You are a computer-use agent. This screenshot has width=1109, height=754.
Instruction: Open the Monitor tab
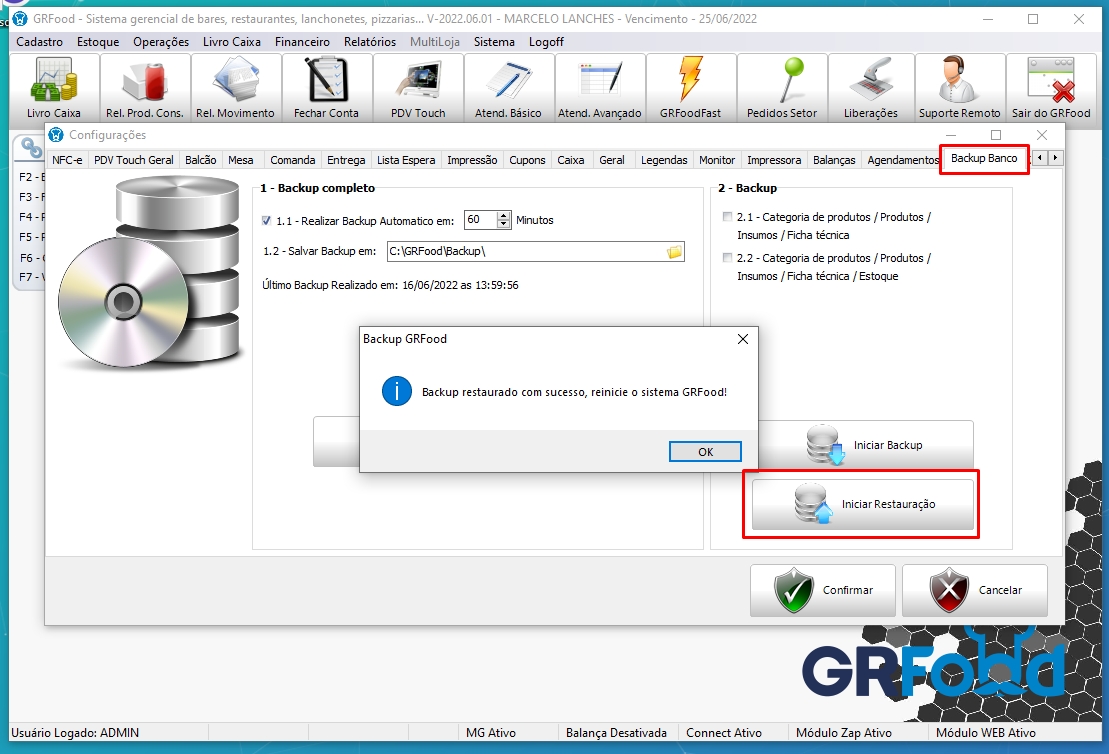coord(717,160)
